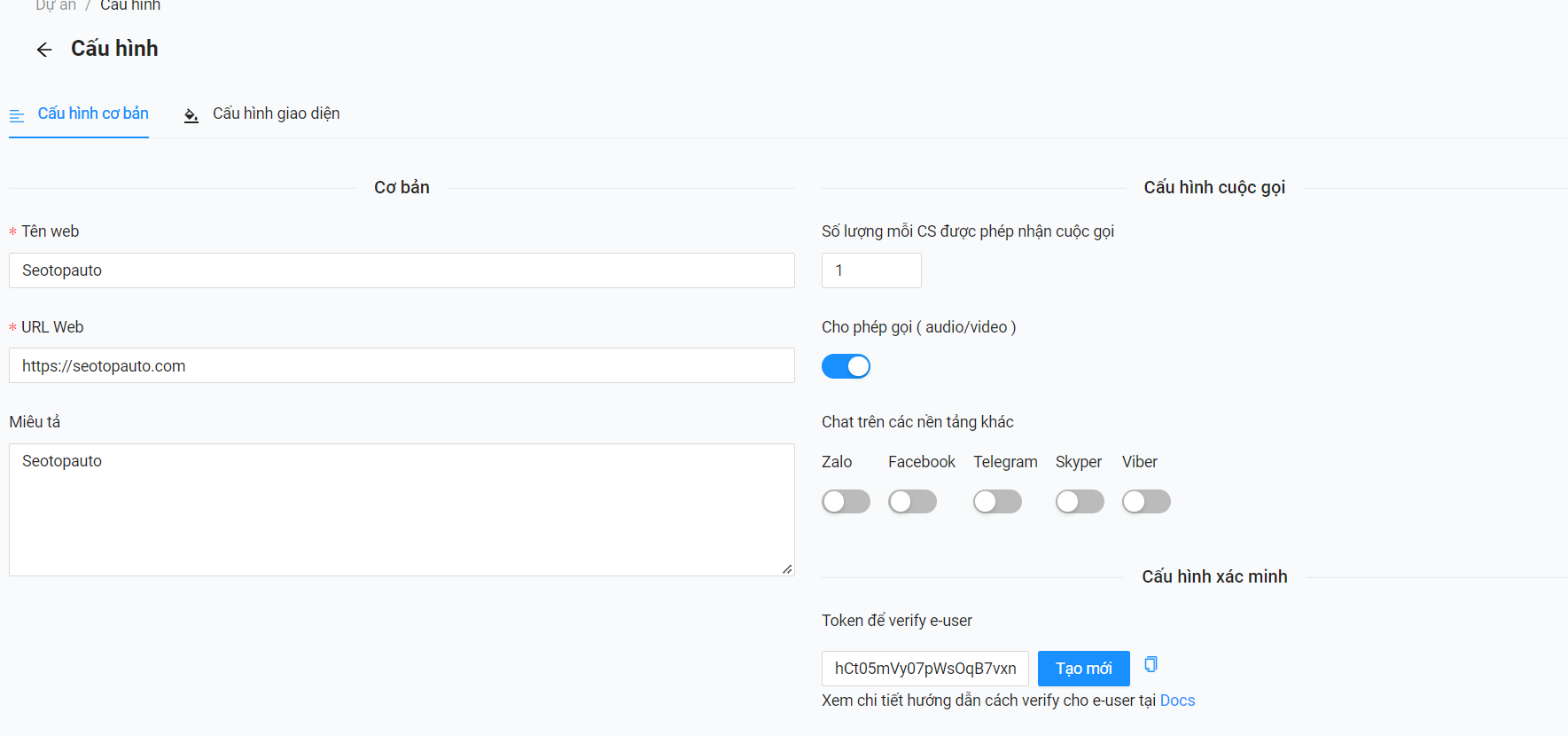Click the Dự án breadcrumb link
Screen dimensions: 1568x736
tap(55, 5)
